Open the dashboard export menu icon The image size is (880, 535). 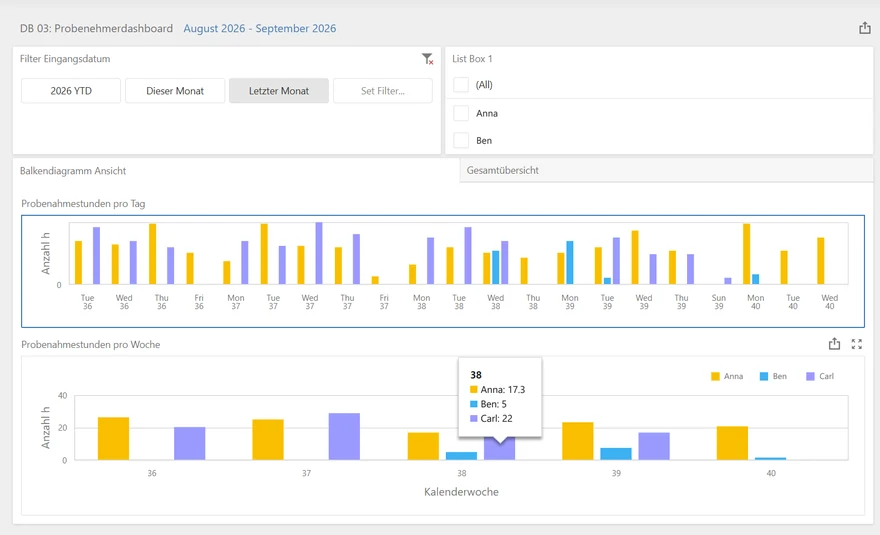coord(864,28)
